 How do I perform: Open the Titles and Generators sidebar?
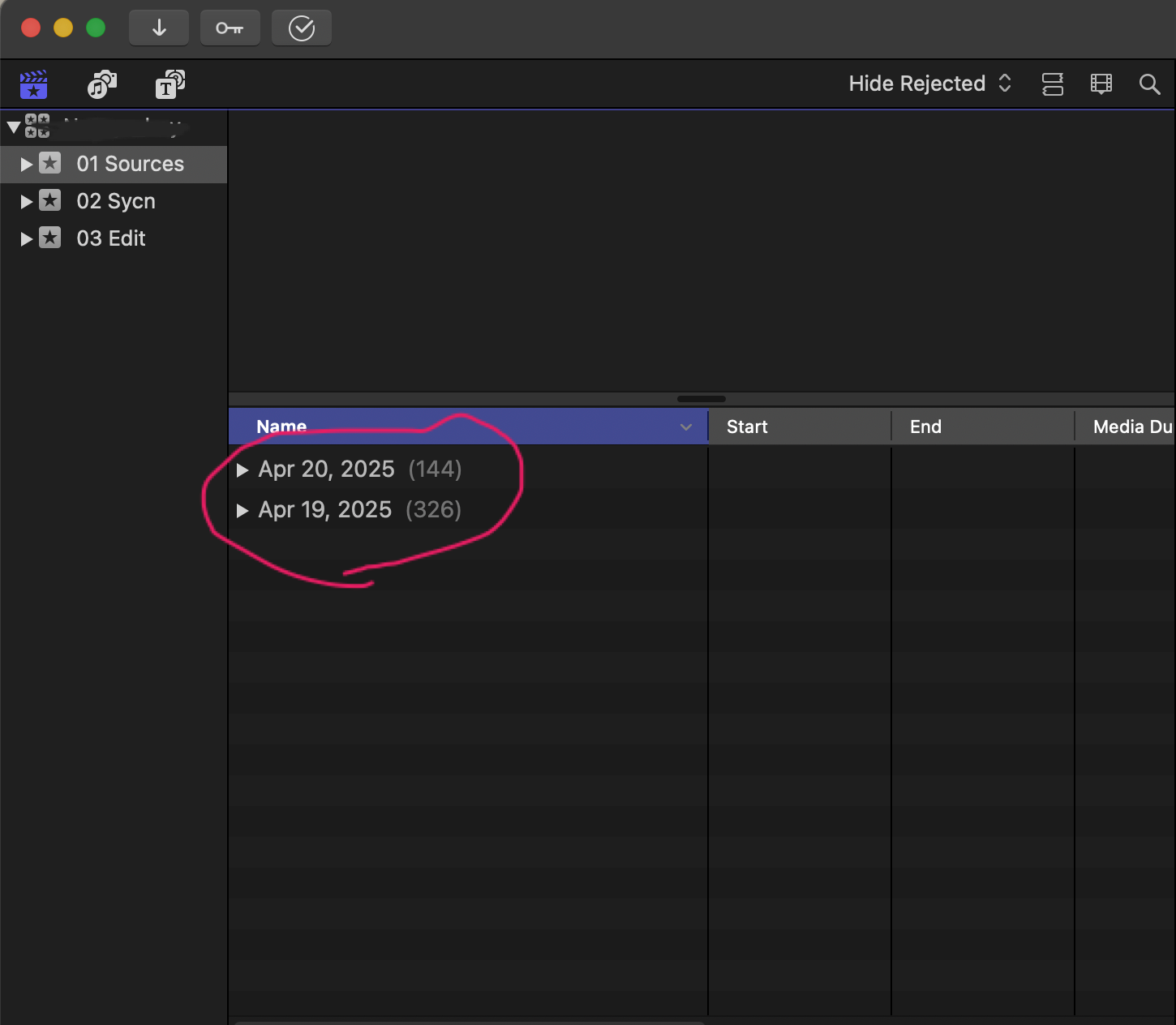pyautogui.click(x=170, y=84)
